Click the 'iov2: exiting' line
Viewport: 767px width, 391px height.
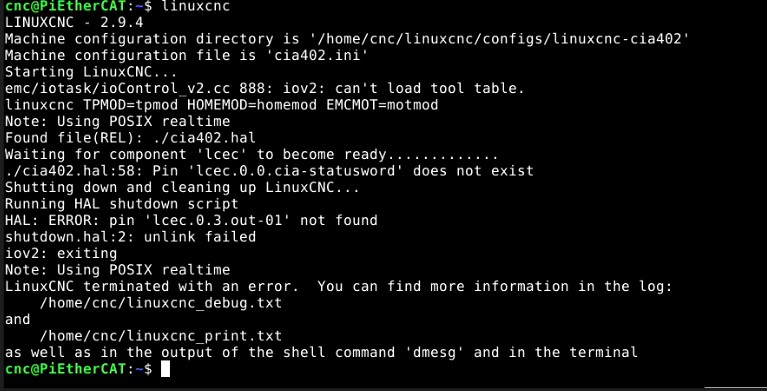(x=61, y=253)
